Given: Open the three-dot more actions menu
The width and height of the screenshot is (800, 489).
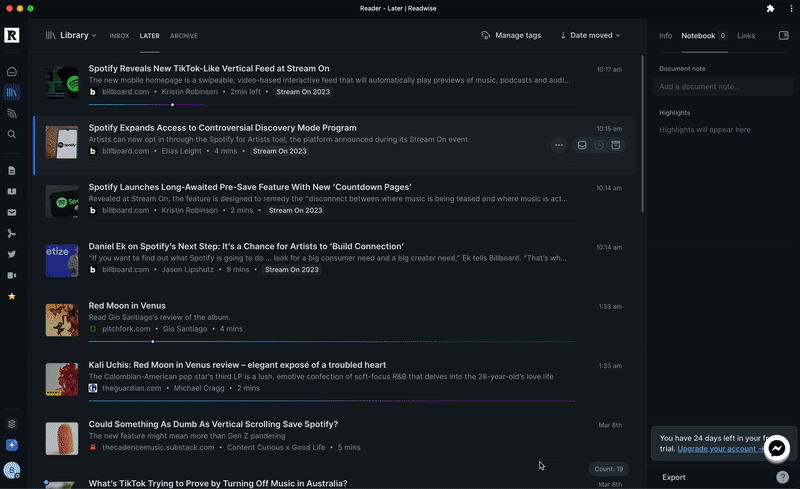Looking at the screenshot, I should 559,145.
